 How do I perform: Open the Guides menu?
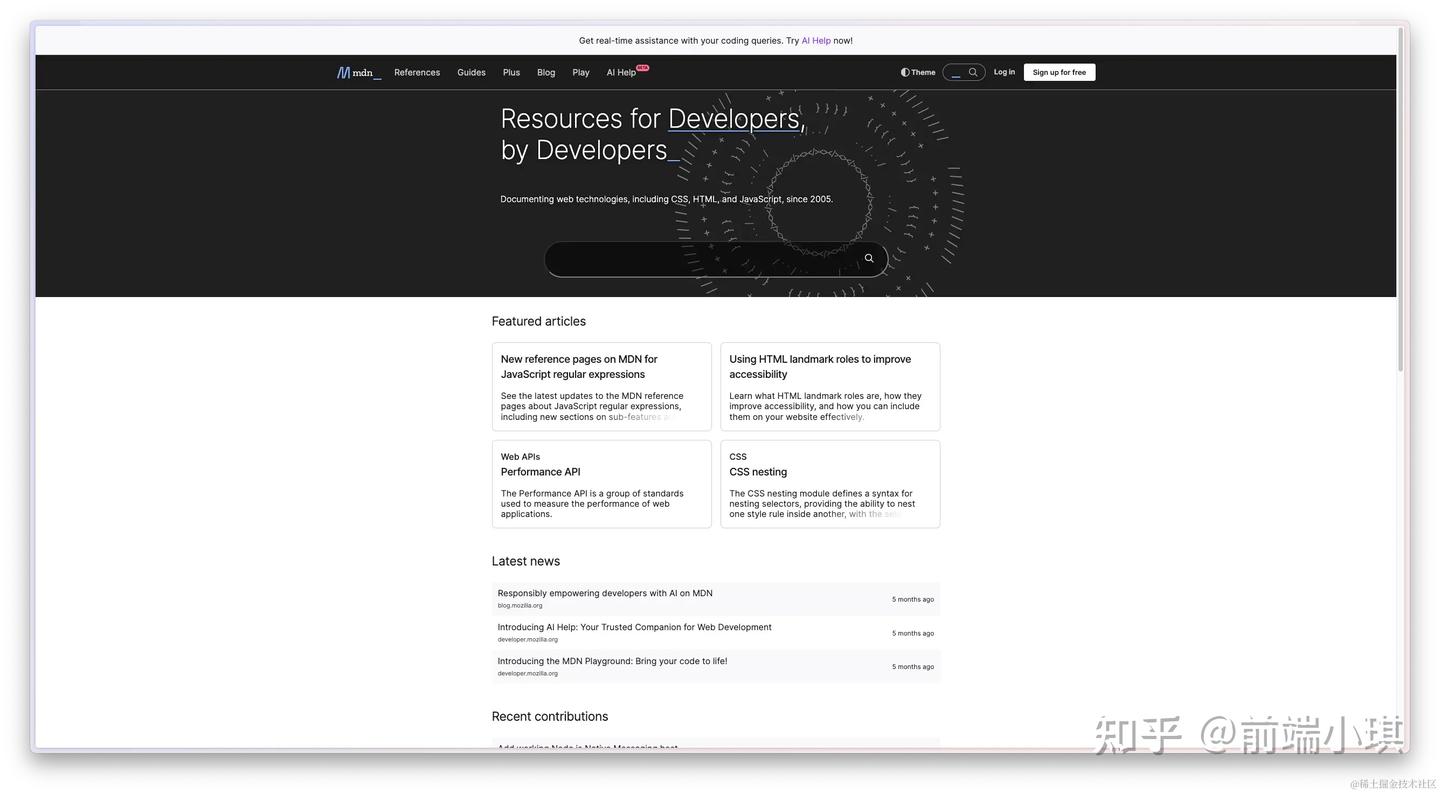471,72
